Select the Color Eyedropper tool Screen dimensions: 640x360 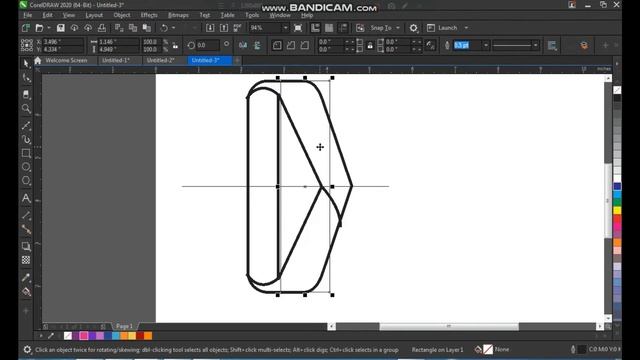(x=26, y=278)
